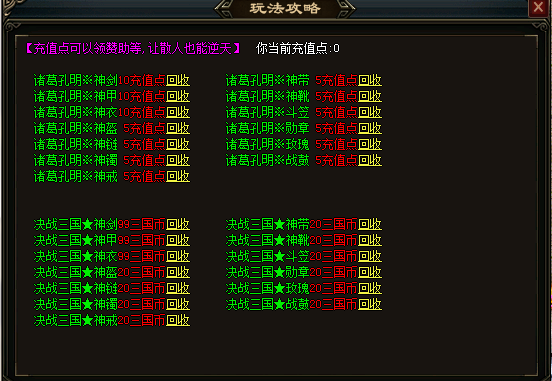Click 回收 link for 诸葛孔明※斗笠
The image size is (552, 381).
point(370,113)
